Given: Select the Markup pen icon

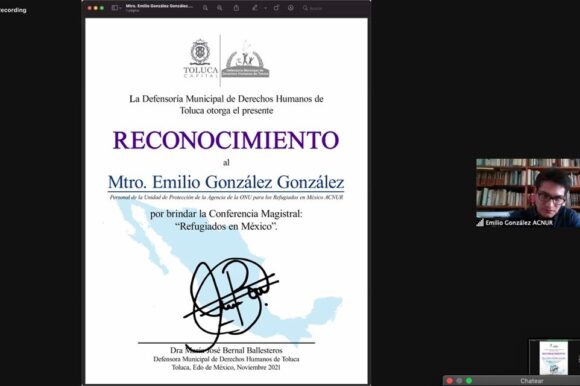Looking at the screenshot, I should click(255, 8).
